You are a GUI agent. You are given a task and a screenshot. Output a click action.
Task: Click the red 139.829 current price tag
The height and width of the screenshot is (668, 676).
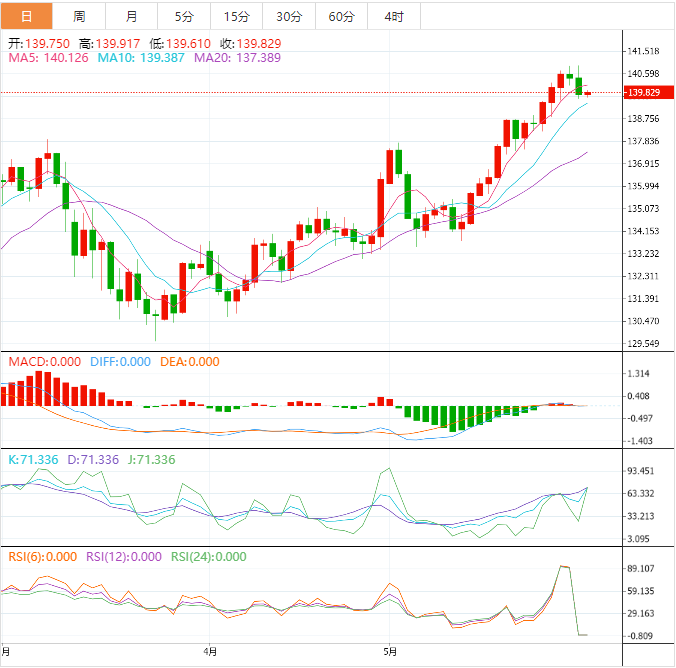649,92
